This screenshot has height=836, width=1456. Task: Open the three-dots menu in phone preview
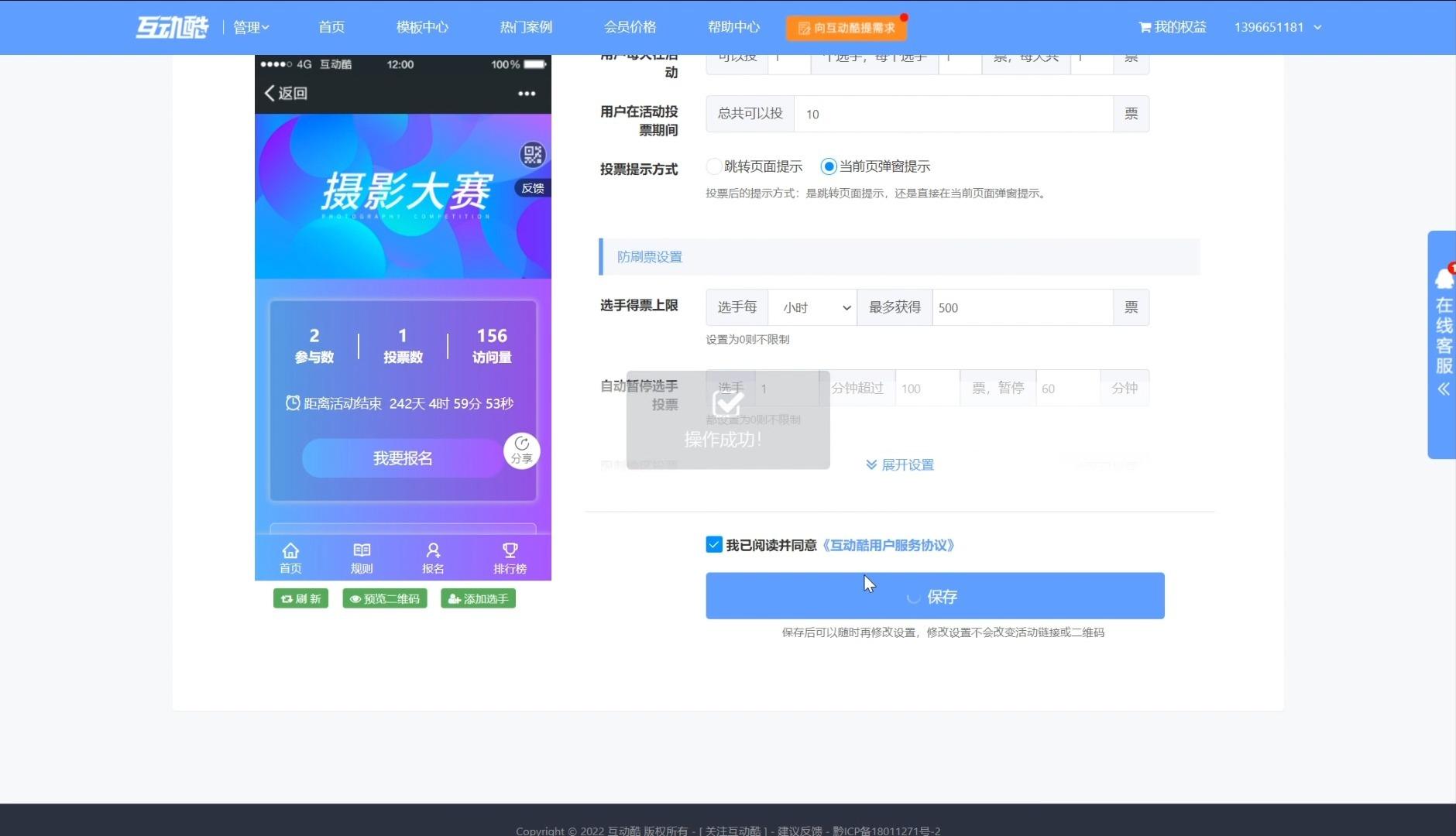[x=527, y=94]
